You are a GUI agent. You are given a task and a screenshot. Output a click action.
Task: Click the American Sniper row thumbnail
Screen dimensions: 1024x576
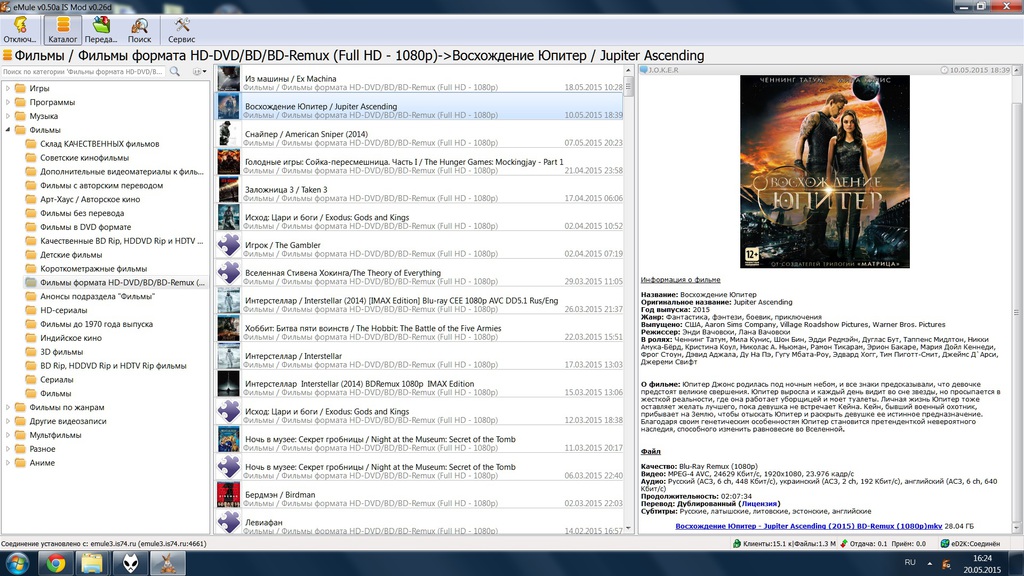[229, 134]
